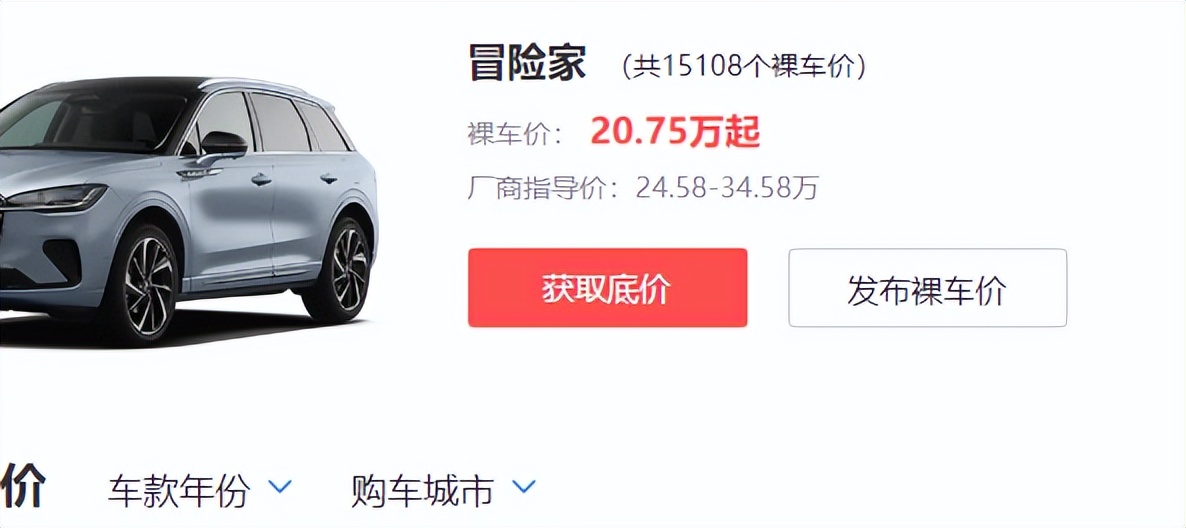The width and height of the screenshot is (1186, 528).
Task: Expand the chevron arrow beside 车款年份
Action: (x=281, y=486)
